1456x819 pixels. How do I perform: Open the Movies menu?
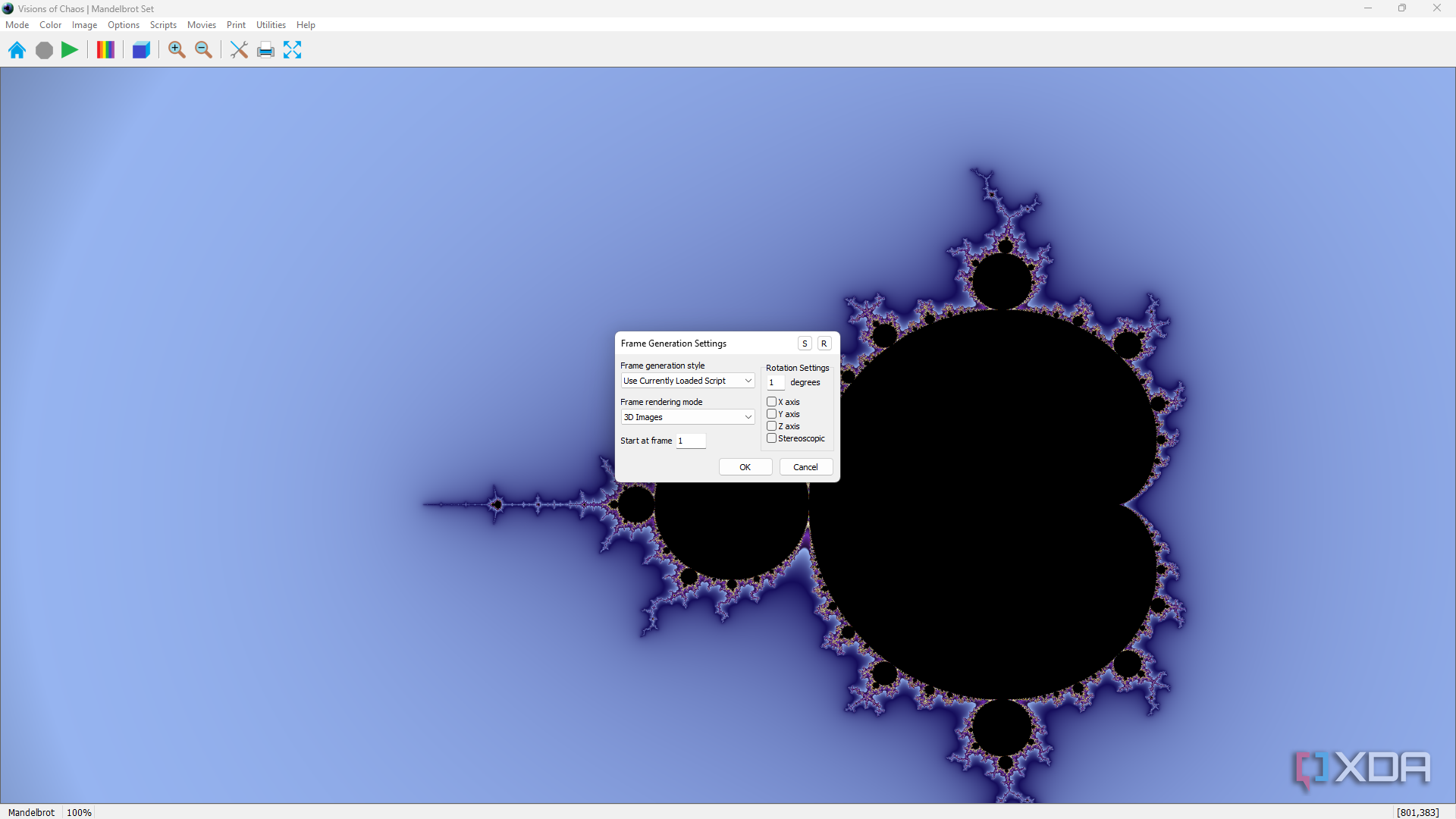coord(202,25)
